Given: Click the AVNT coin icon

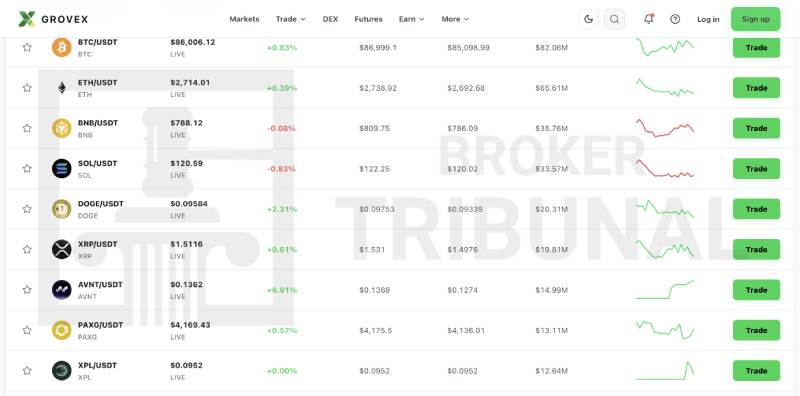Looking at the screenshot, I should coord(62,290).
